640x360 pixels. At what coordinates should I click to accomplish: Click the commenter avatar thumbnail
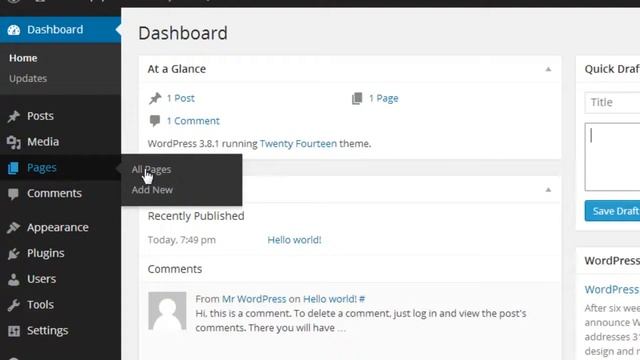167,311
